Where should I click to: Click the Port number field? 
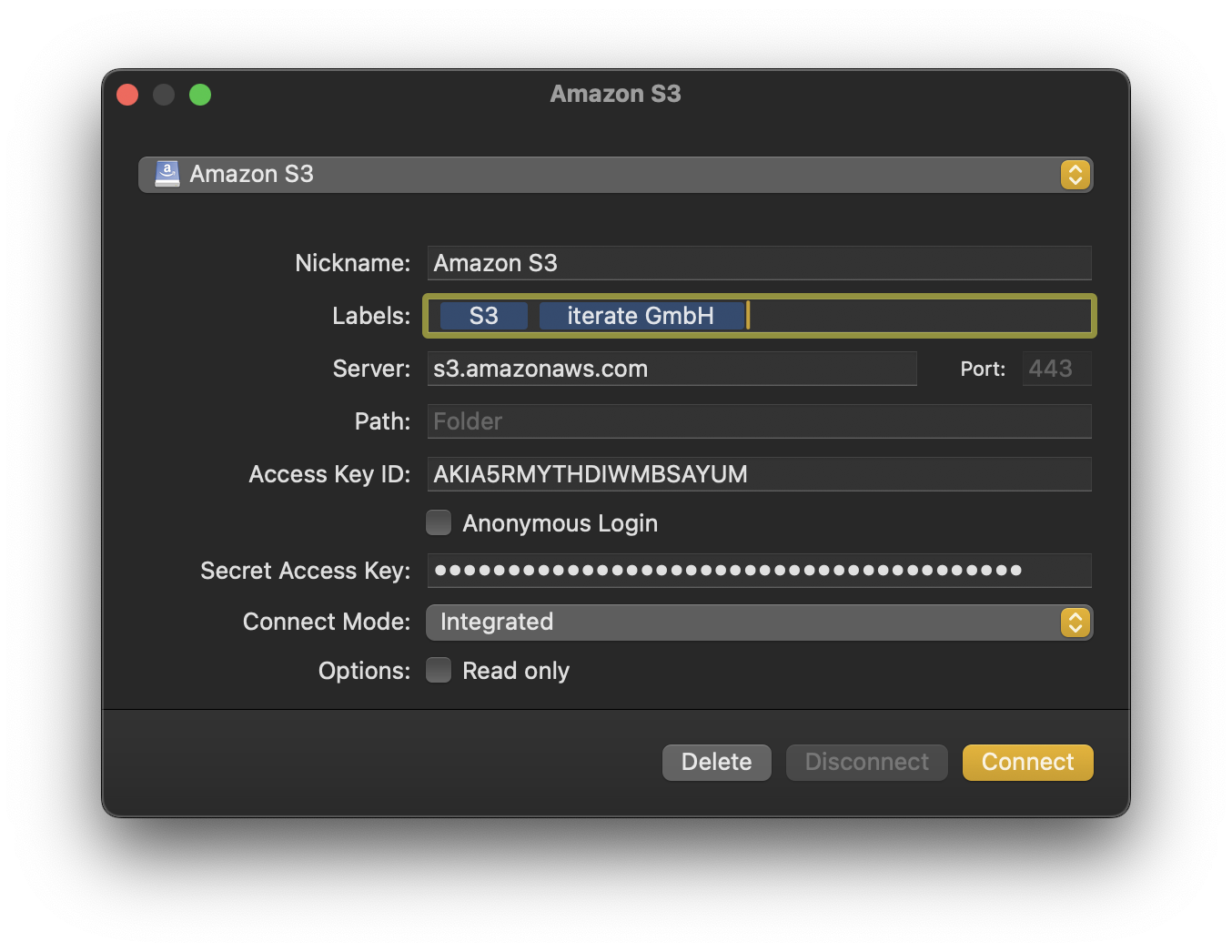click(1057, 369)
